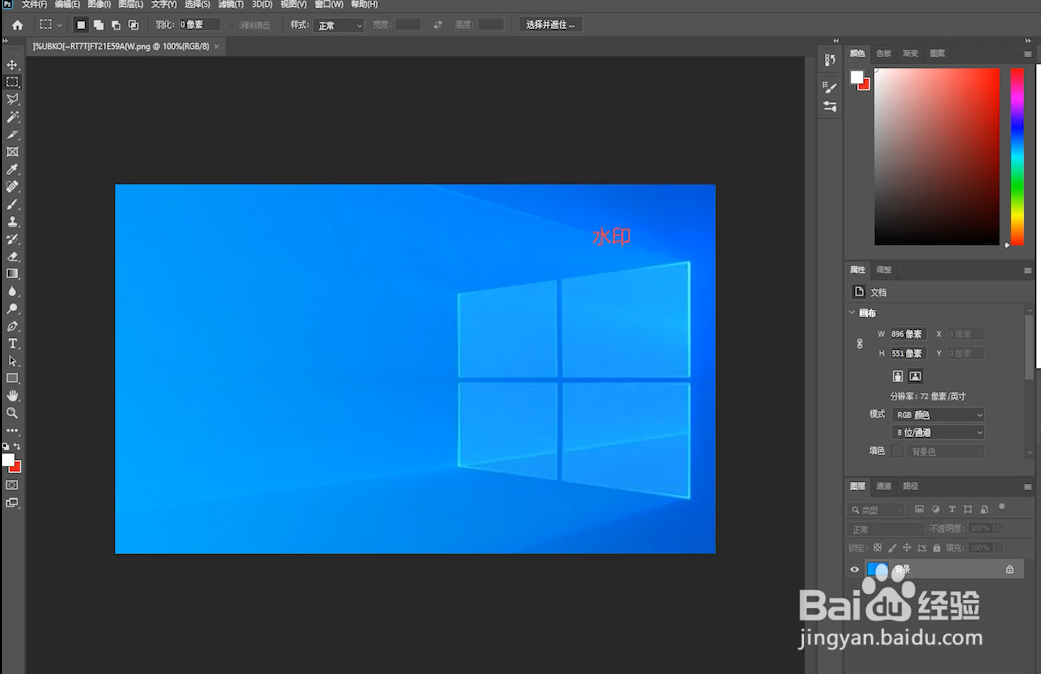The width and height of the screenshot is (1041, 674).
Task: Change the screen mode icon
Action: point(12,503)
